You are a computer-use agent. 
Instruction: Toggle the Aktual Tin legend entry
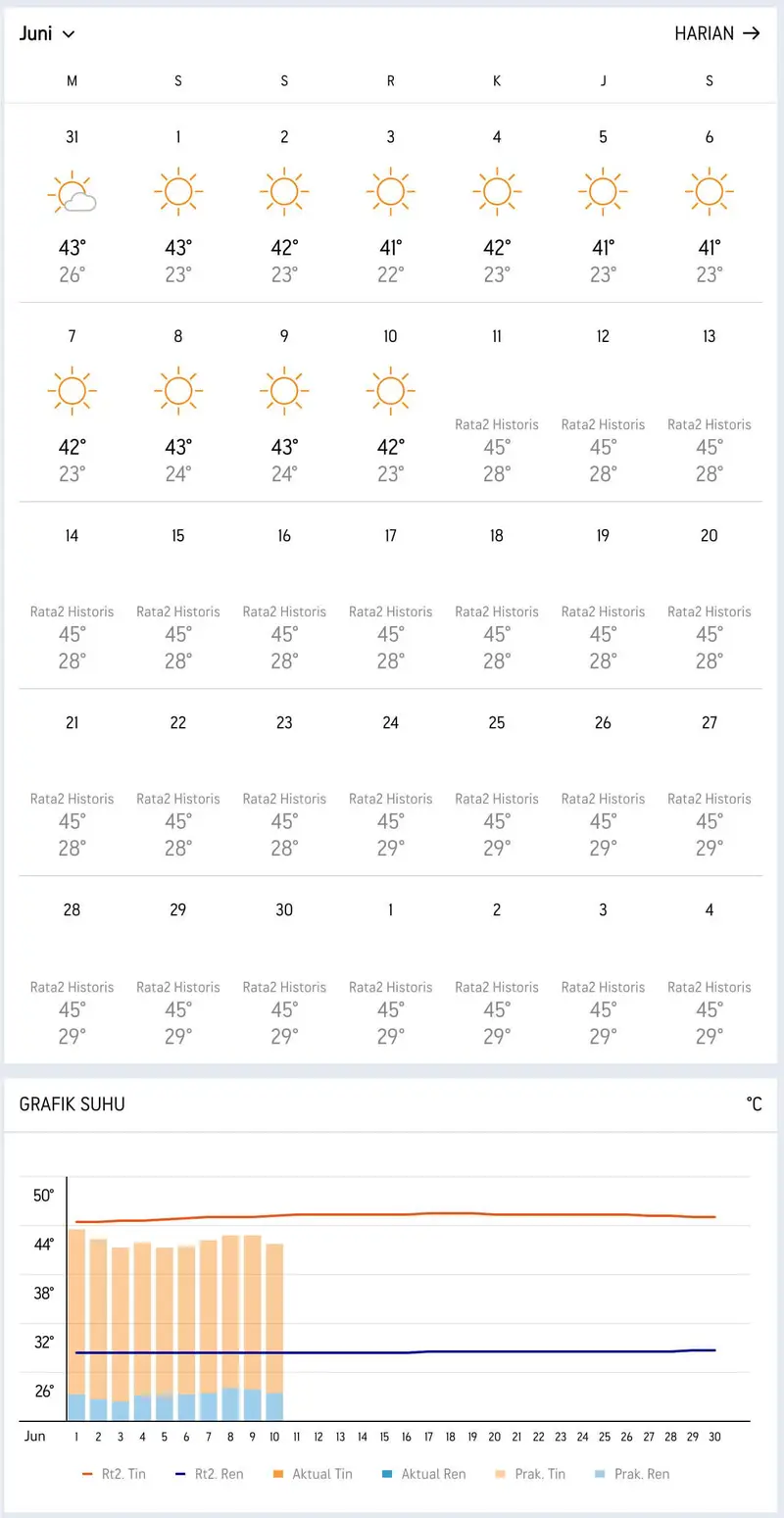tap(312, 1474)
